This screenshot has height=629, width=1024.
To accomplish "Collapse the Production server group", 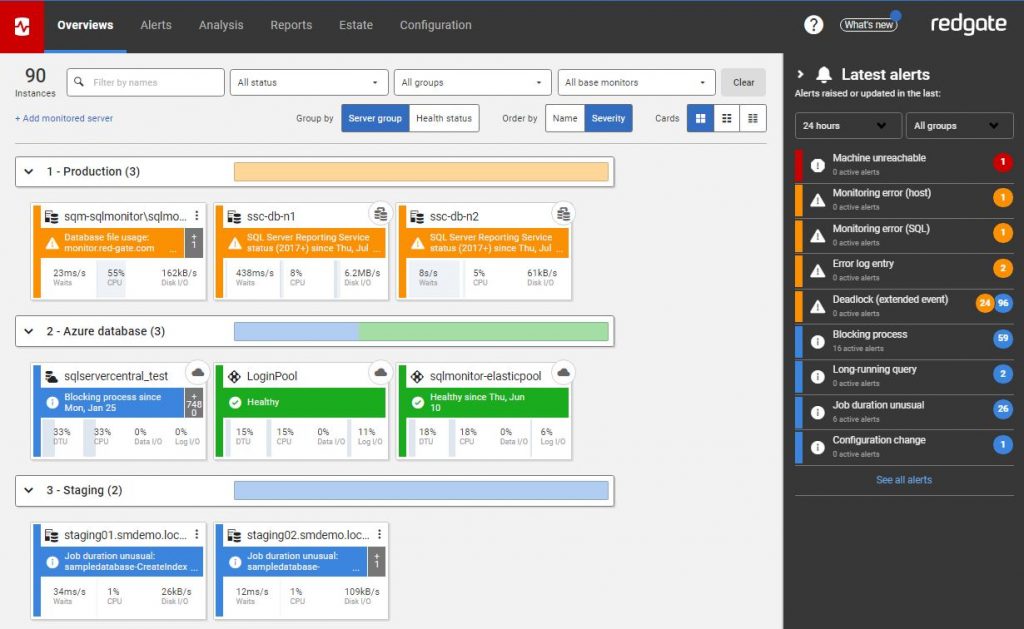I will tap(29, 171).
